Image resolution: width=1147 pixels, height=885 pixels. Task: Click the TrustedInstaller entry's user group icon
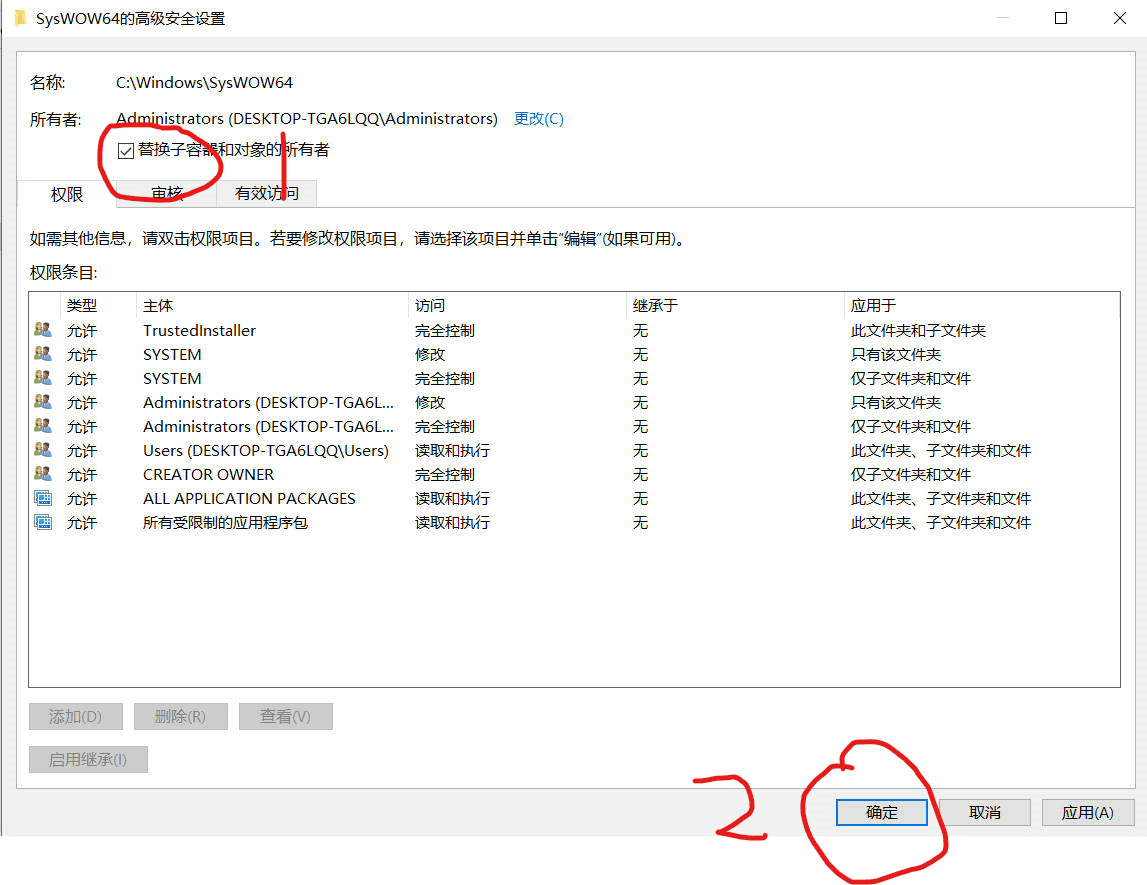(x=43, y=330)
